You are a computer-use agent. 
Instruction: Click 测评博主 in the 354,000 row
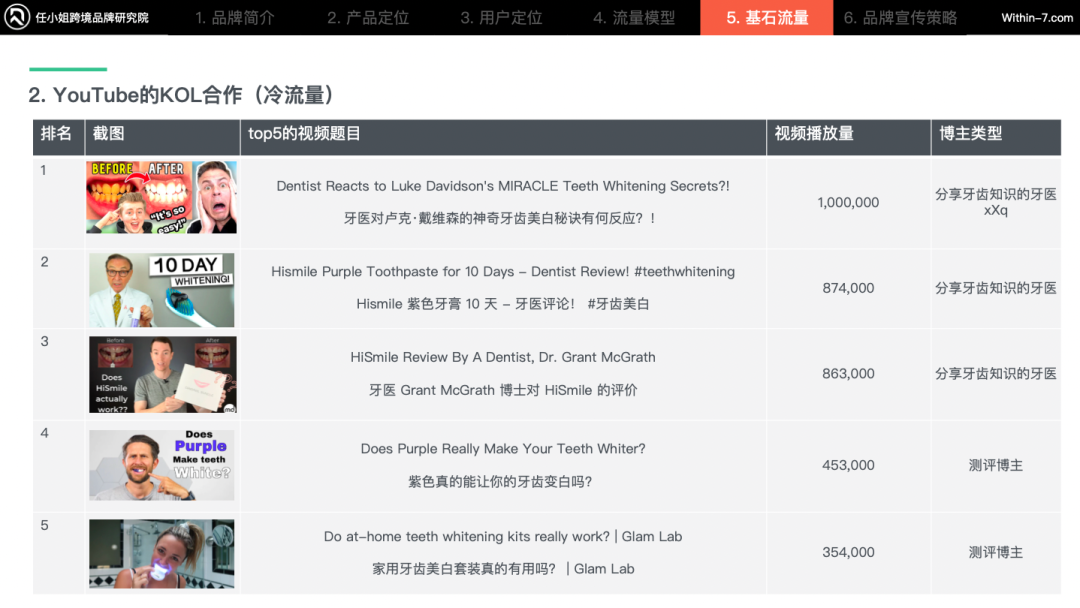pos(995,552)
